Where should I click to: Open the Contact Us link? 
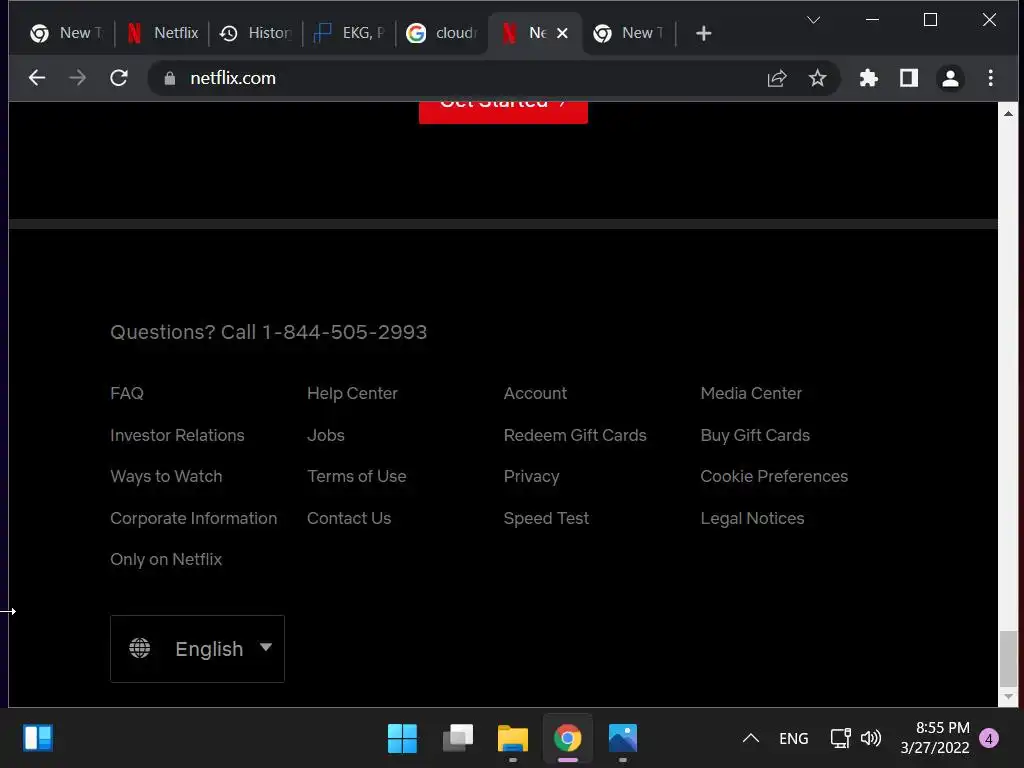point(349,518)
